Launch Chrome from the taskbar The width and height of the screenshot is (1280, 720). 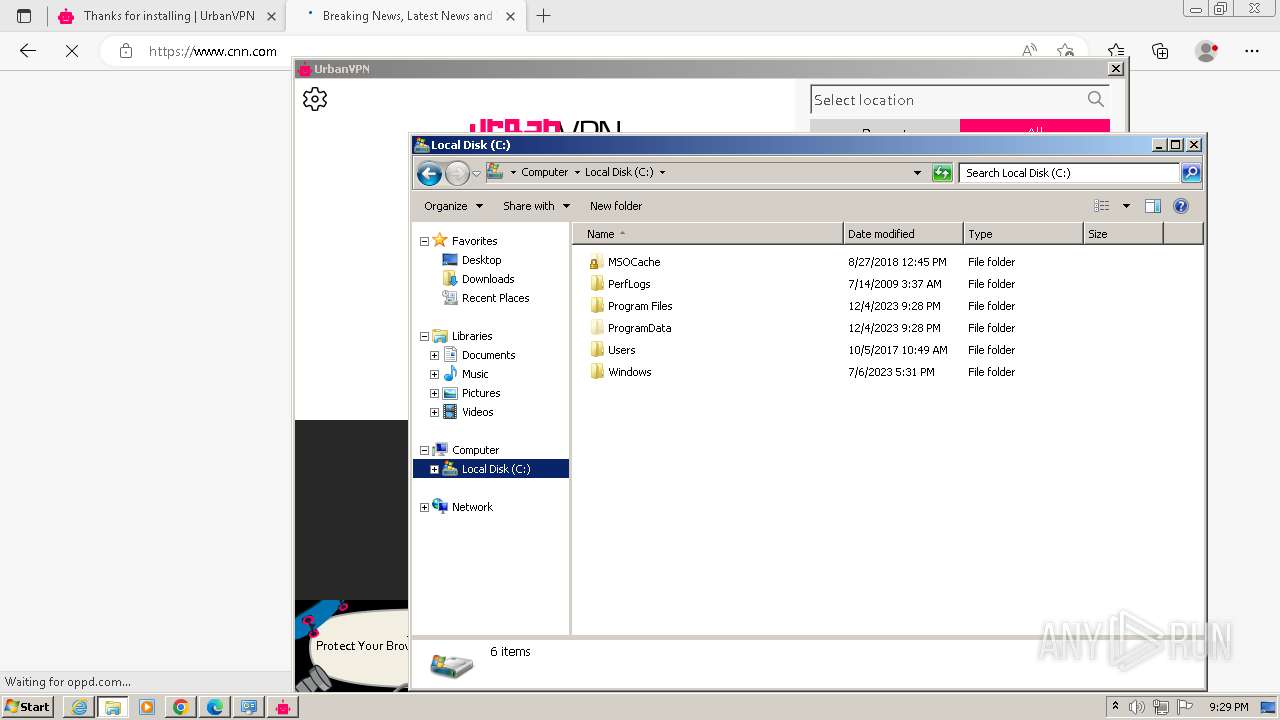181,707
